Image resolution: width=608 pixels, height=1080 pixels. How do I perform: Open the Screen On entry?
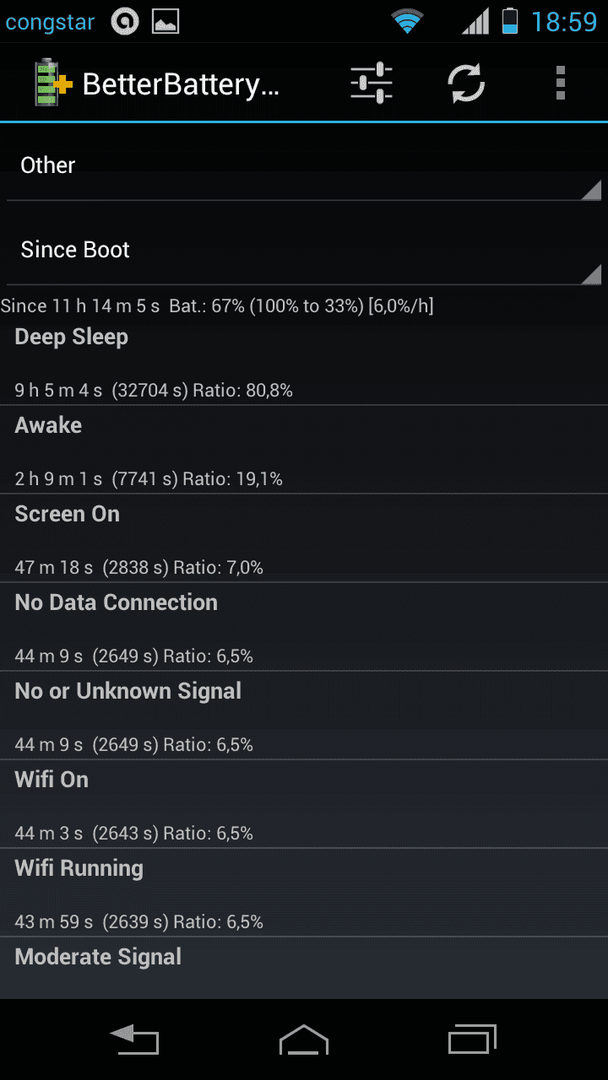(304, 538)
